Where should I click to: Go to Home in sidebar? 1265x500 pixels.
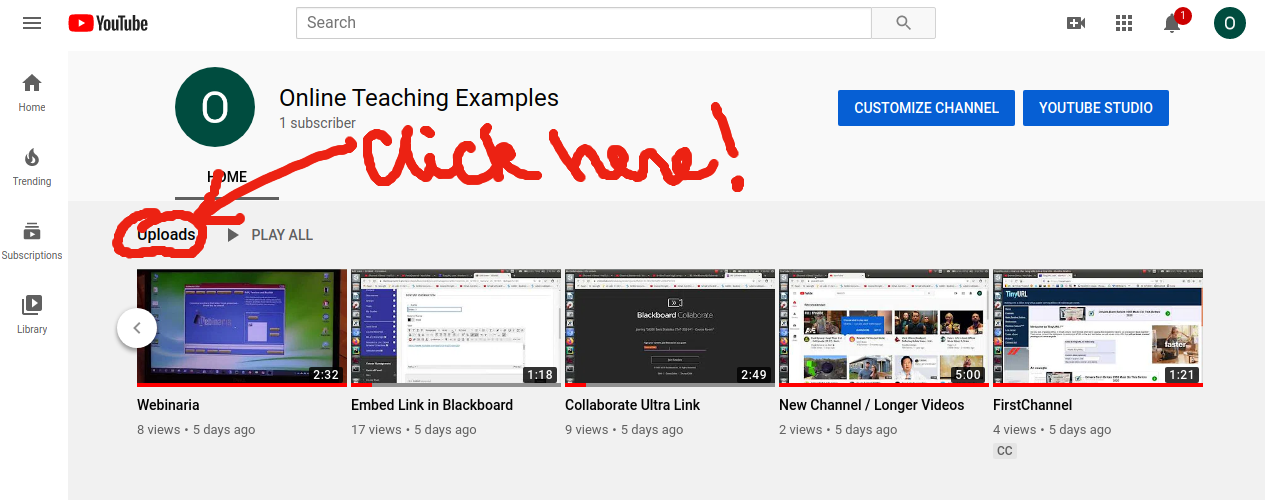pyautogui.click(x=32, y=92)
